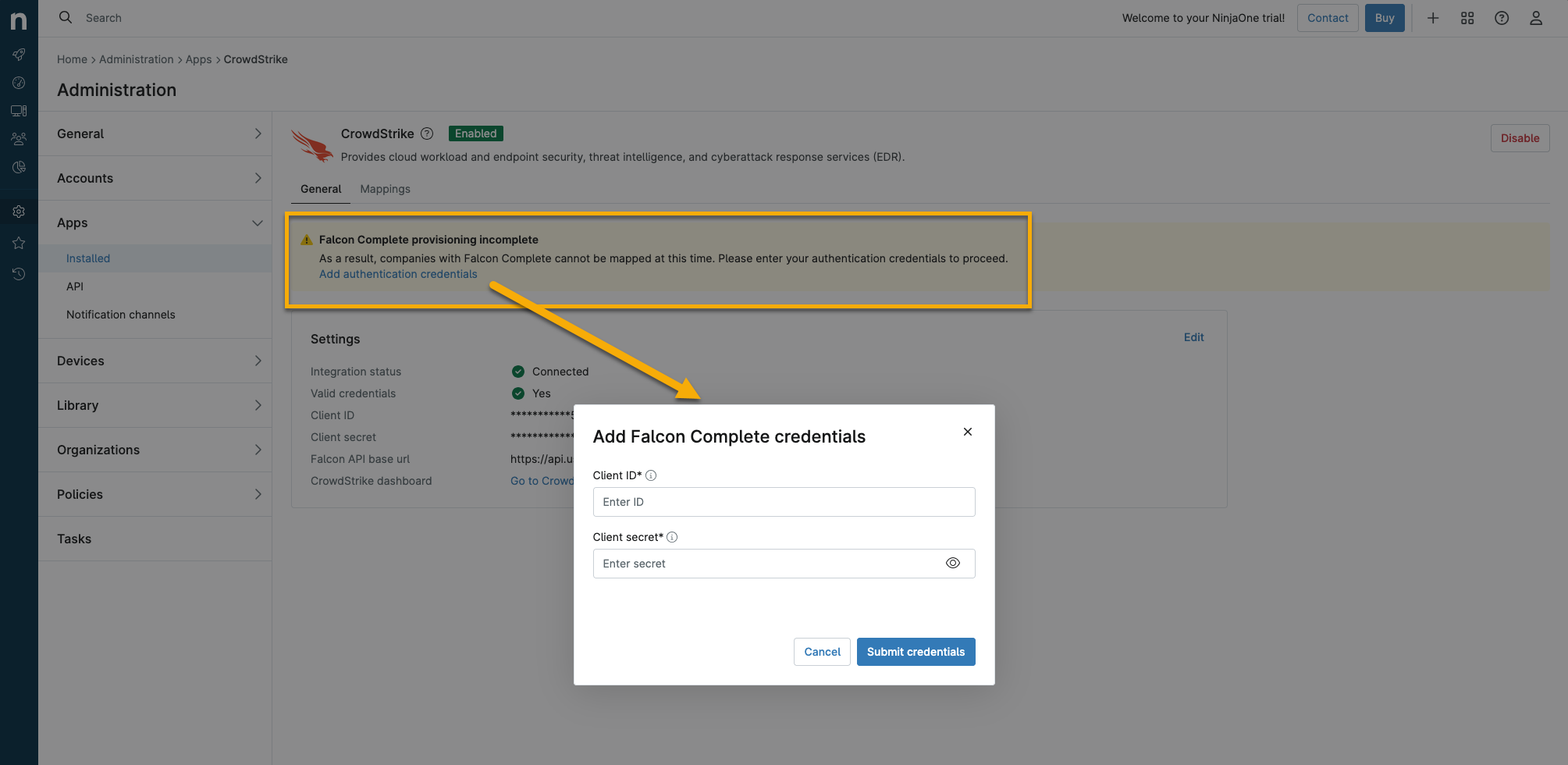Click the info icon beside Client secret label
This screenshot has height=765, width=1568.
pyautogui.click(x=672, y=537)
